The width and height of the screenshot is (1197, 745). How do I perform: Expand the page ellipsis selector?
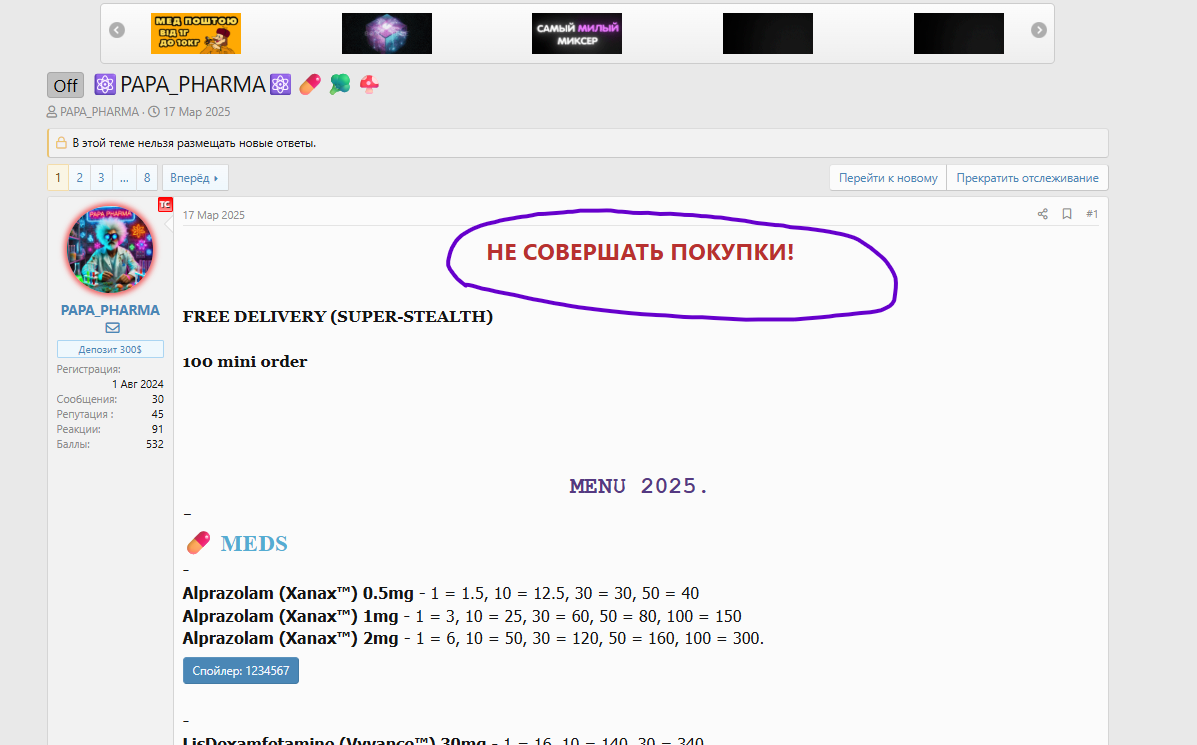coord(124,178)
